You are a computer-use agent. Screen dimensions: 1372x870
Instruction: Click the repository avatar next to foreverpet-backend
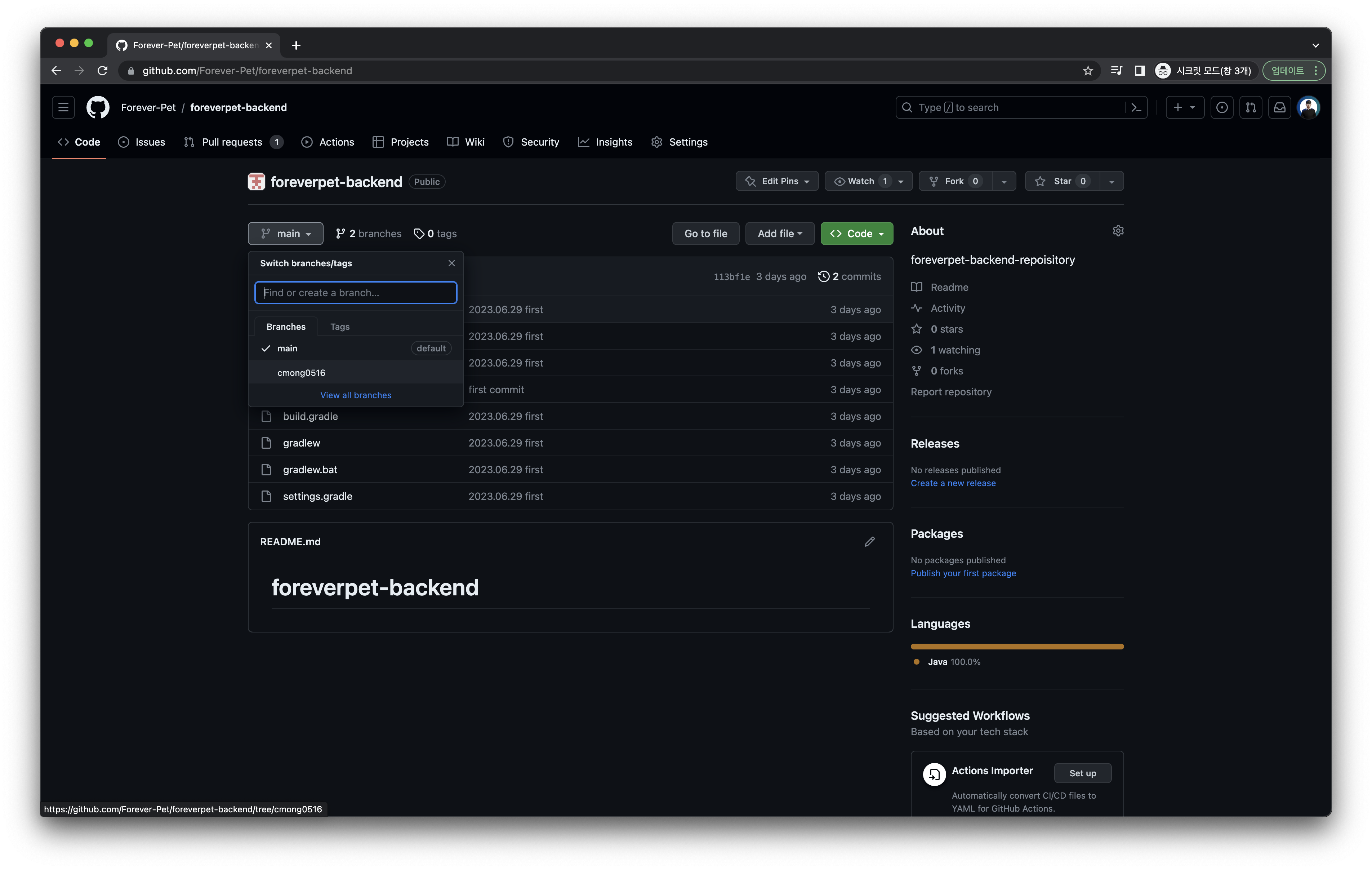tap(257, 182)
